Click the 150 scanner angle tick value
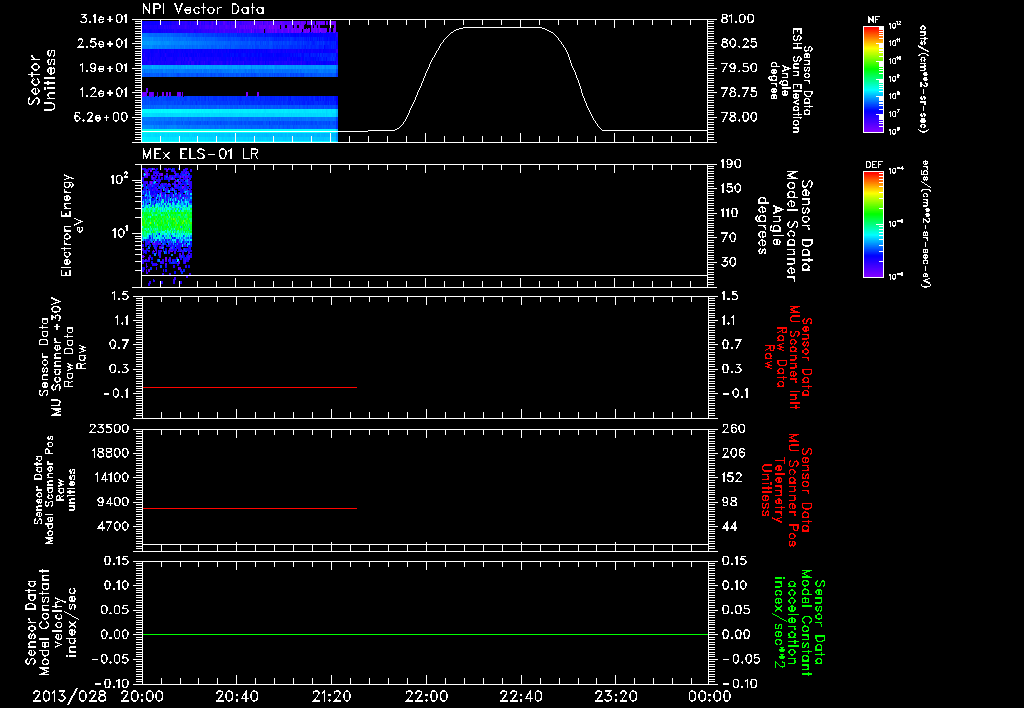 point(731,189)
